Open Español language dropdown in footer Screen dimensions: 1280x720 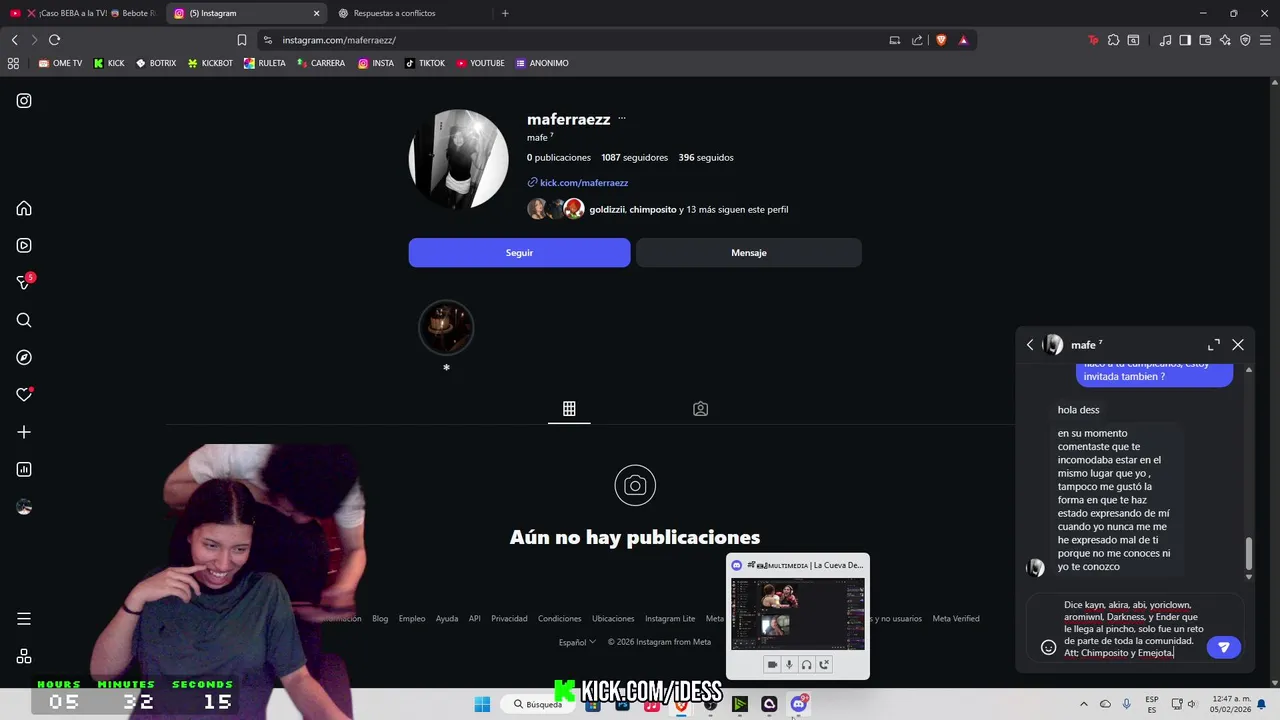(x=577, y=642)
